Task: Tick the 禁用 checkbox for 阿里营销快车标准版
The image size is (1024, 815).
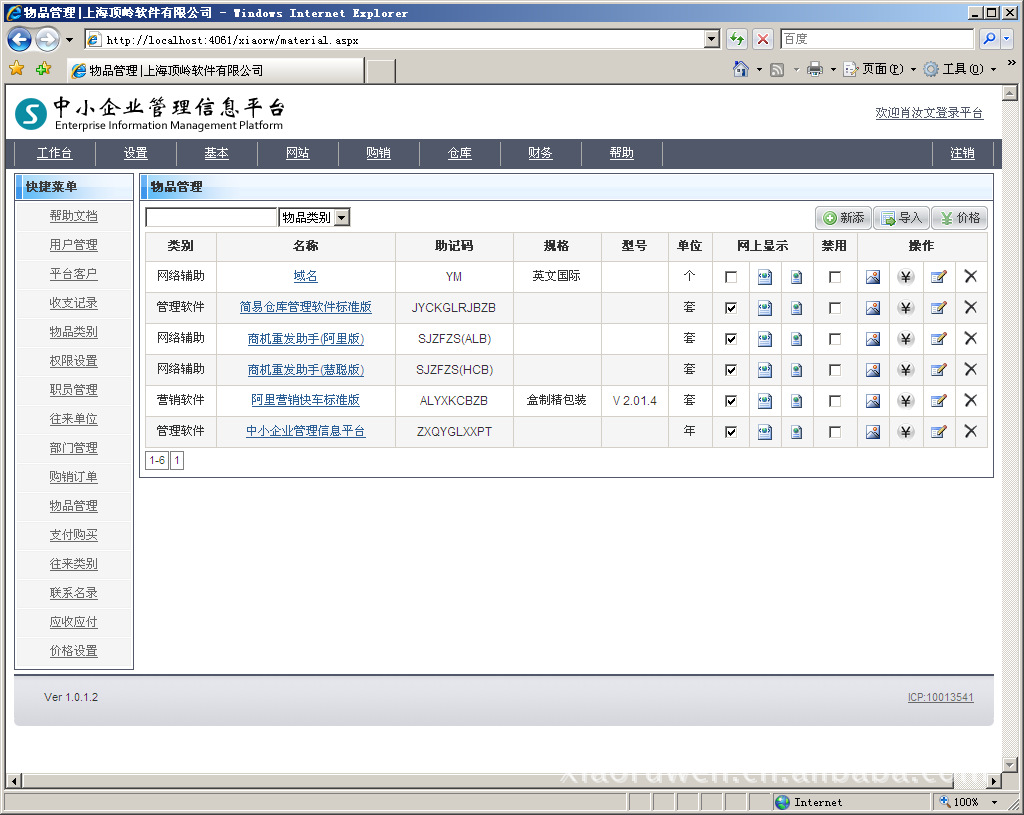Action: (834, 401)
